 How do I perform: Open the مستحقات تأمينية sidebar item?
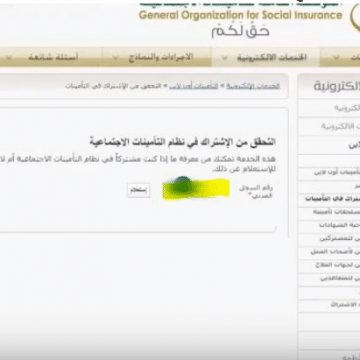tap(336, 212)
